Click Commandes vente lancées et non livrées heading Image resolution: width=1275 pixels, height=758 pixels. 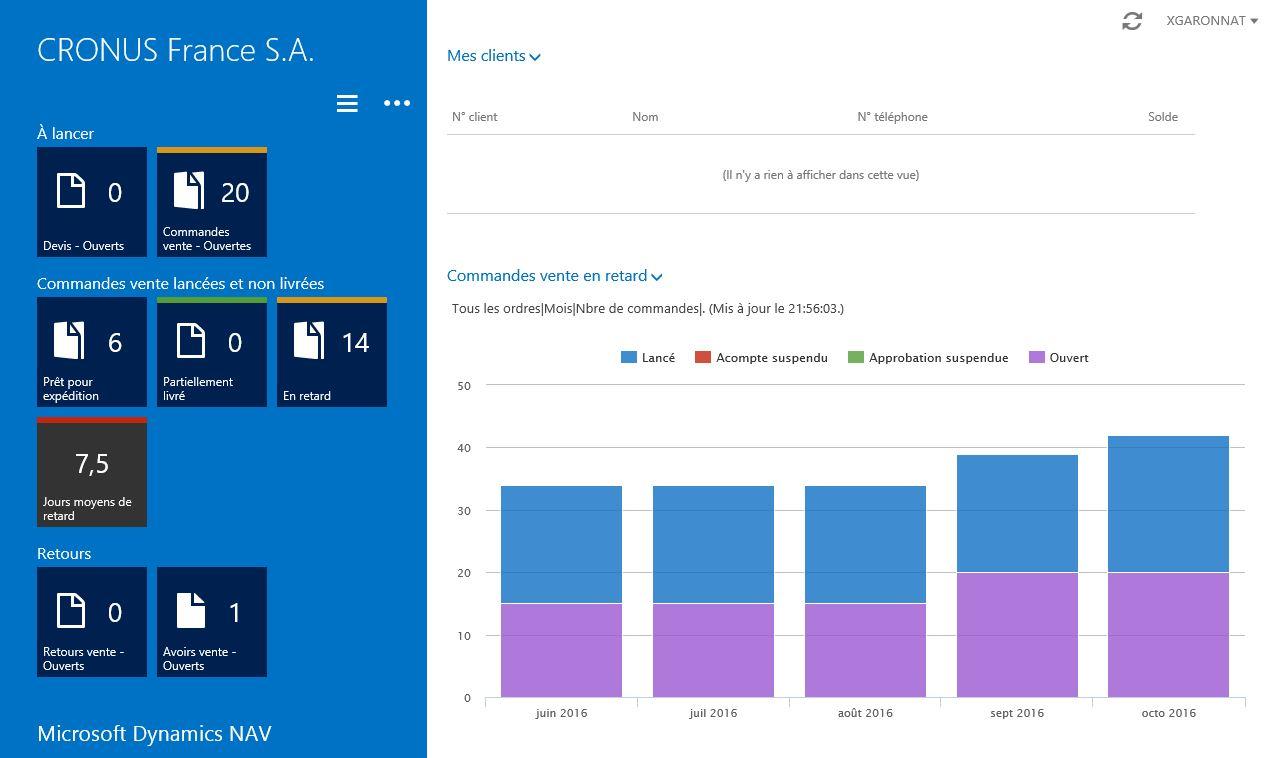tap(181, 283)
